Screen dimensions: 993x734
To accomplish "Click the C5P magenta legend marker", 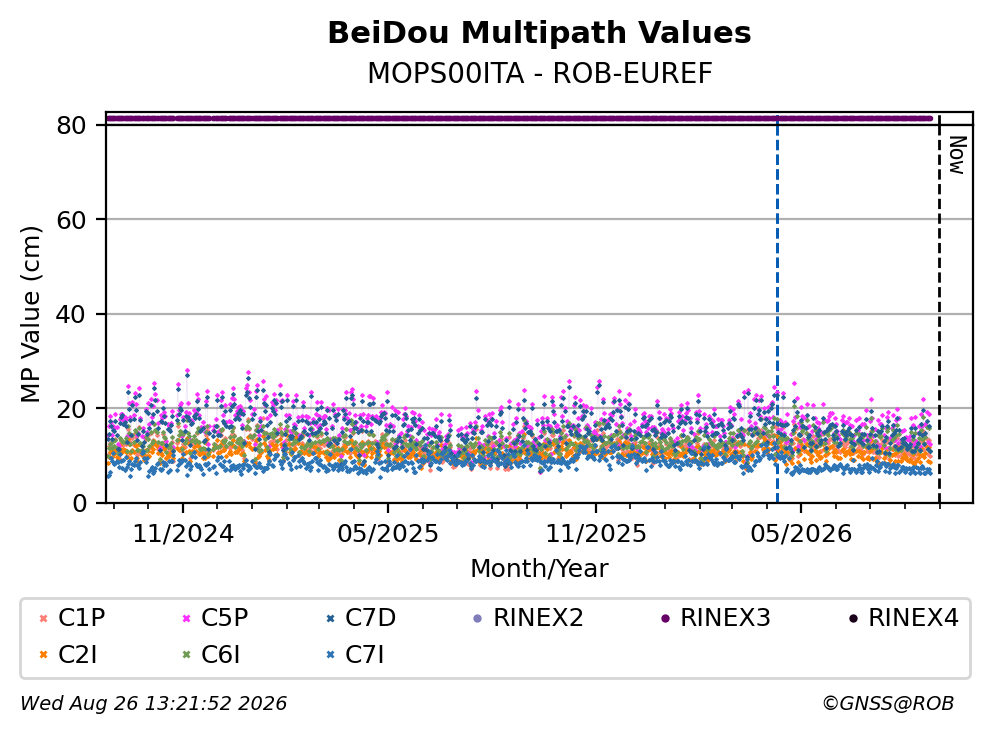I will click(x=186, y=618).
